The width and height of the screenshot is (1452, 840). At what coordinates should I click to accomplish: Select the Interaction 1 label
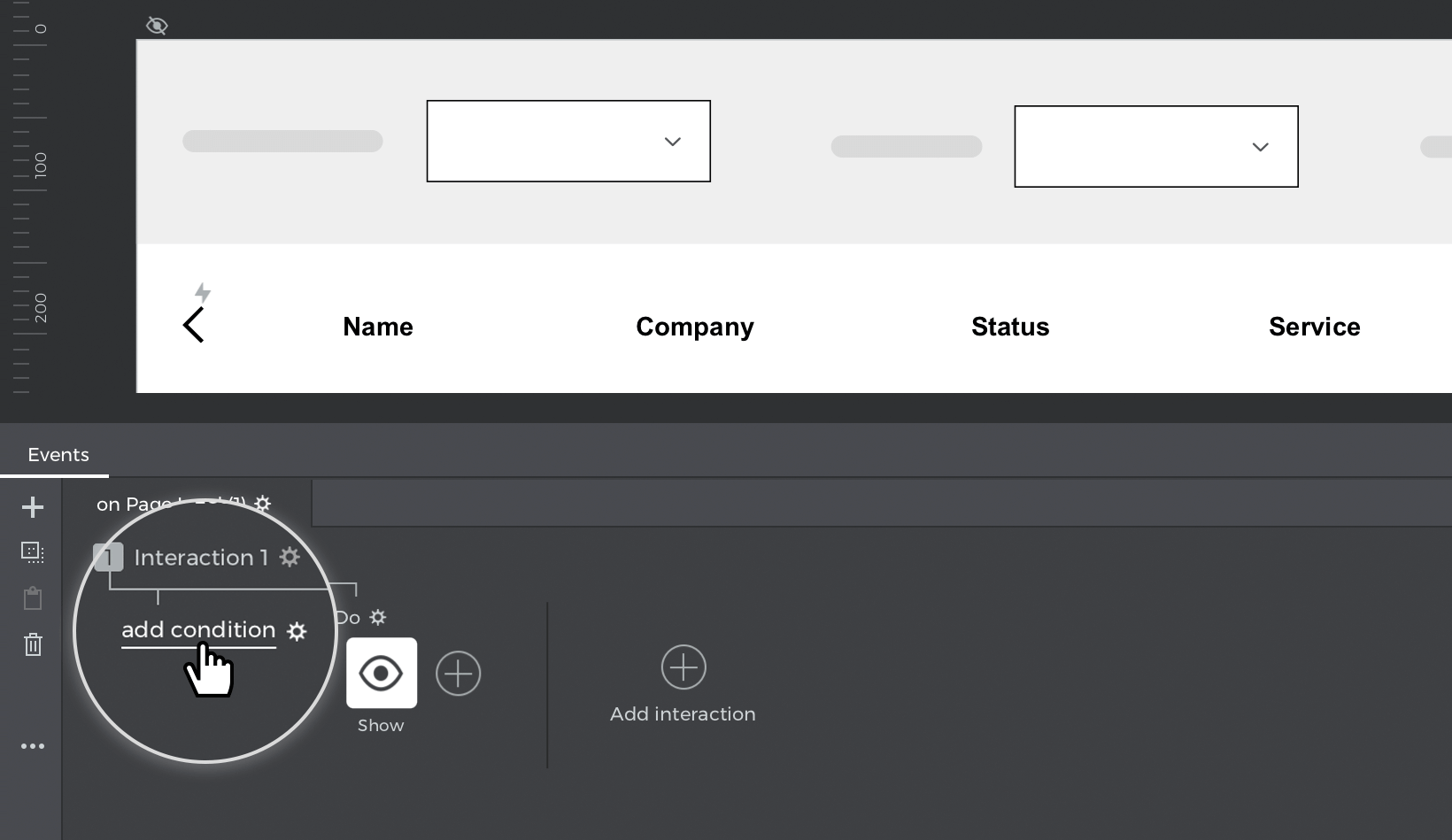[201, 557]
